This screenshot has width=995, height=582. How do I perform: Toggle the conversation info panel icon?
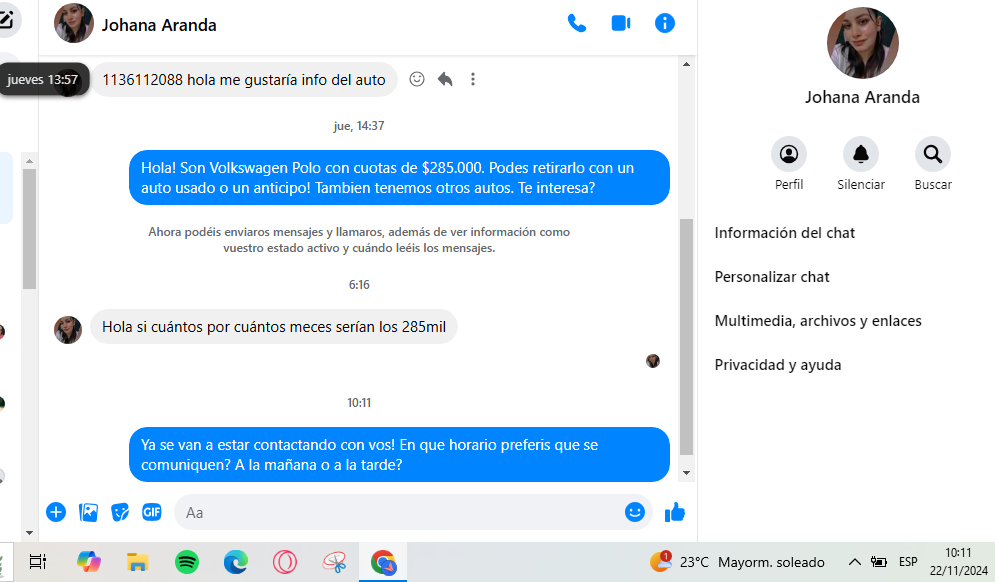(x=664, y=23)
